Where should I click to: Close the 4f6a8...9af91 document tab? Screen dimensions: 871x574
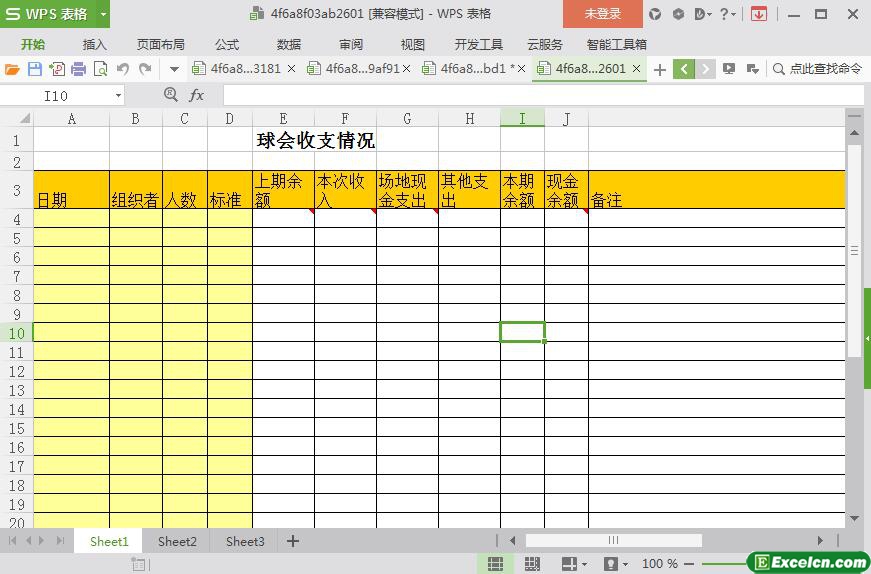tap(407, 69)
